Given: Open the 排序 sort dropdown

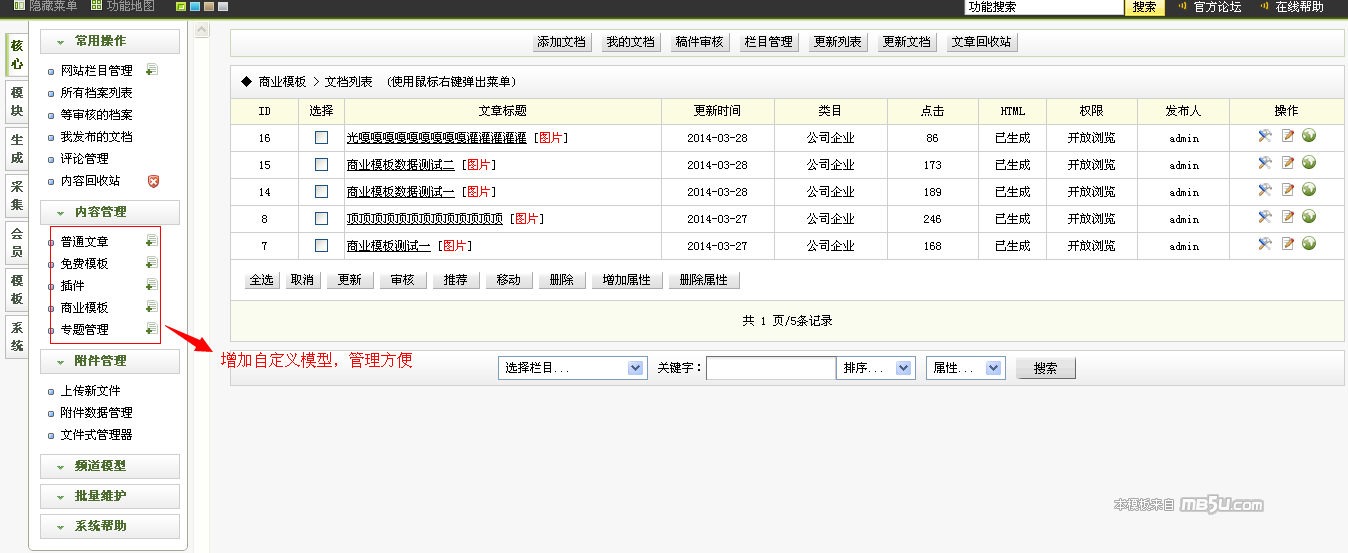Looking at the screenshot, I should coord(876,368).
